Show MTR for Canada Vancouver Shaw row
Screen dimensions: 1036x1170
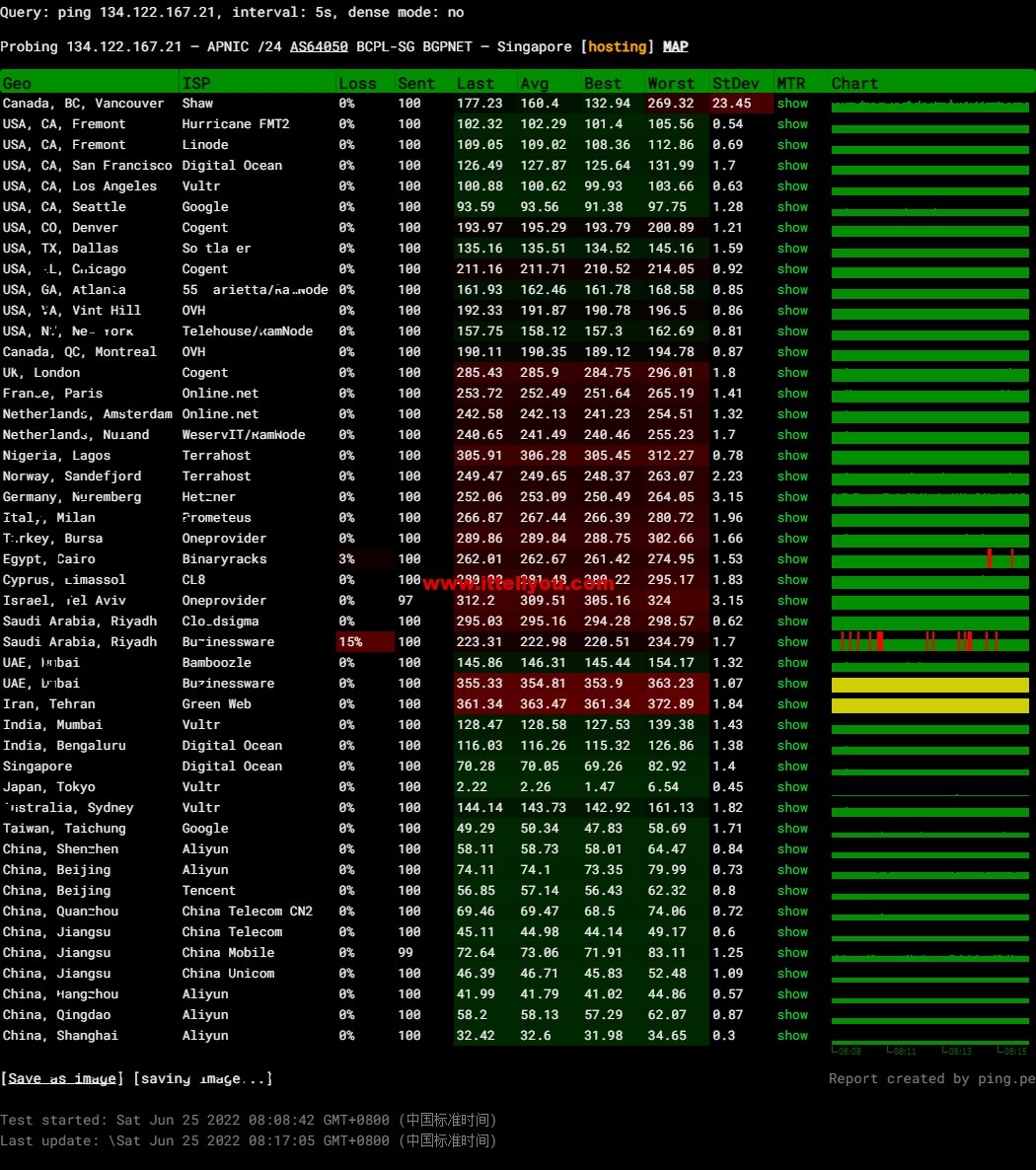792,104
